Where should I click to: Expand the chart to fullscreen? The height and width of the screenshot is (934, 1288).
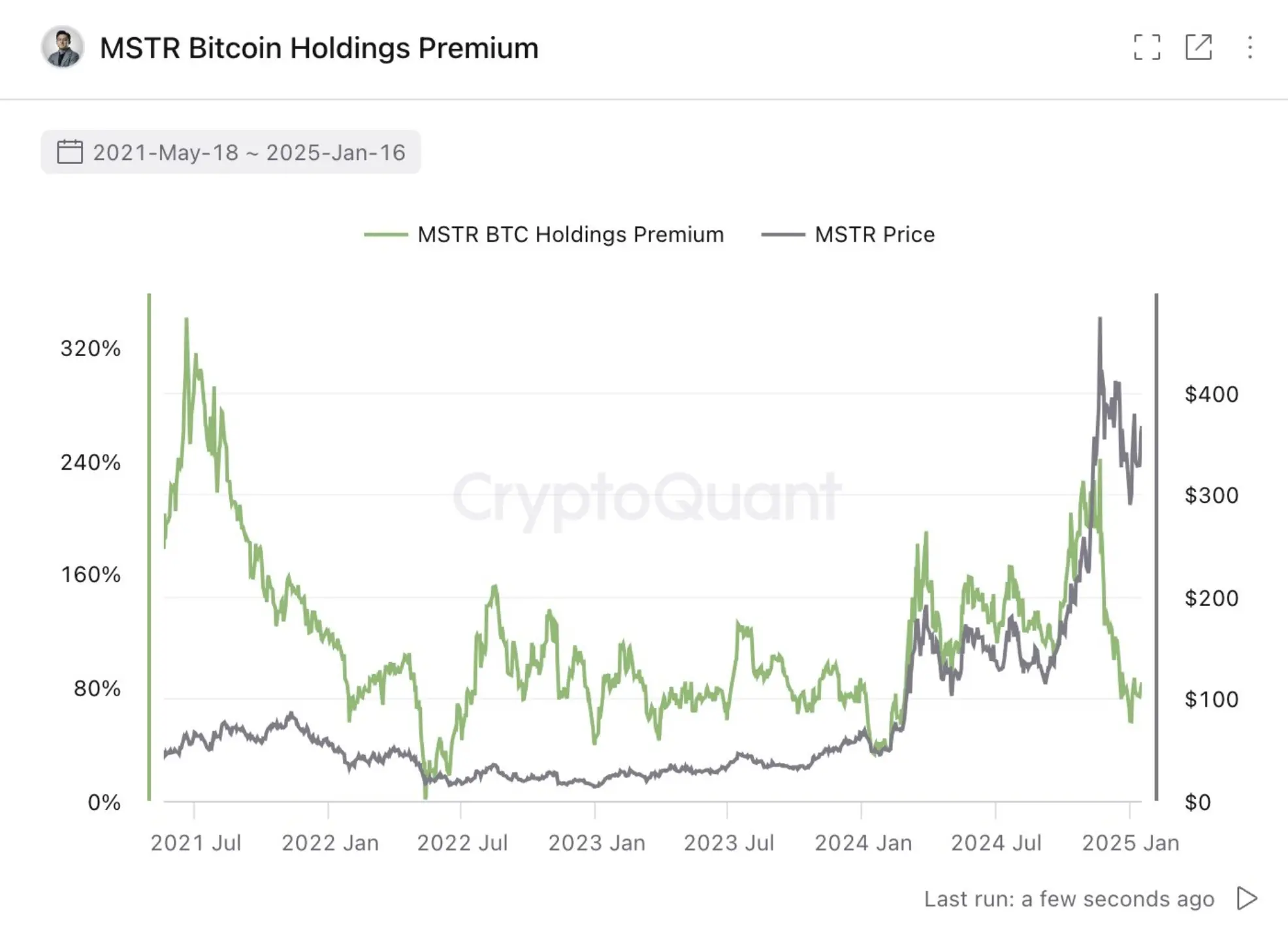pos(1148,48)
